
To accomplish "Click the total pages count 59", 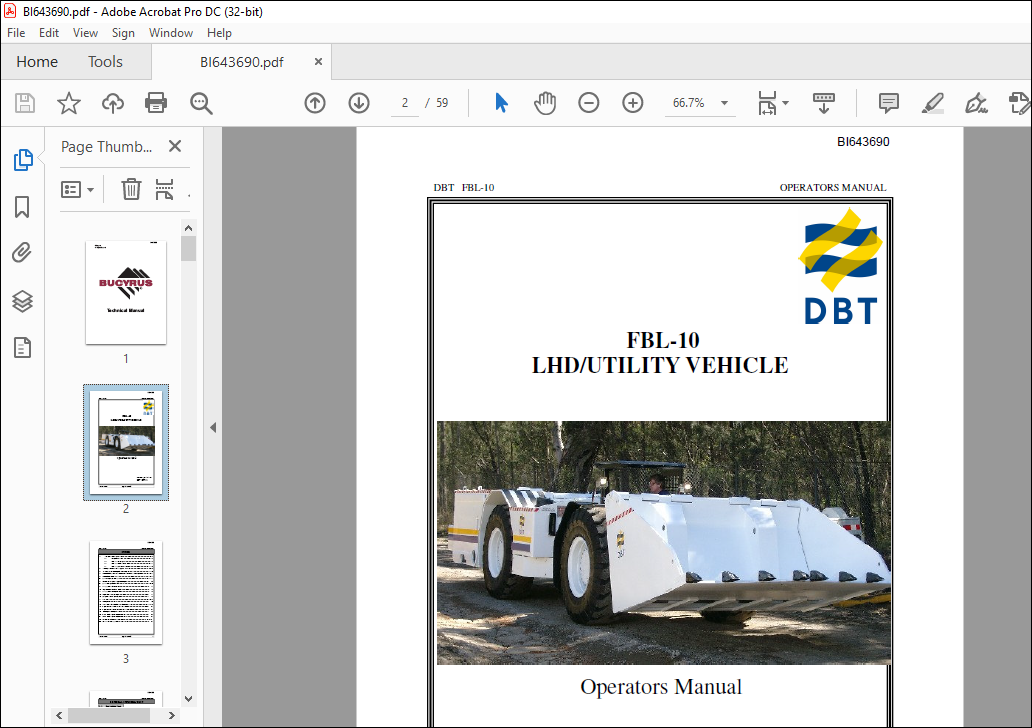I will click(442, 103).
